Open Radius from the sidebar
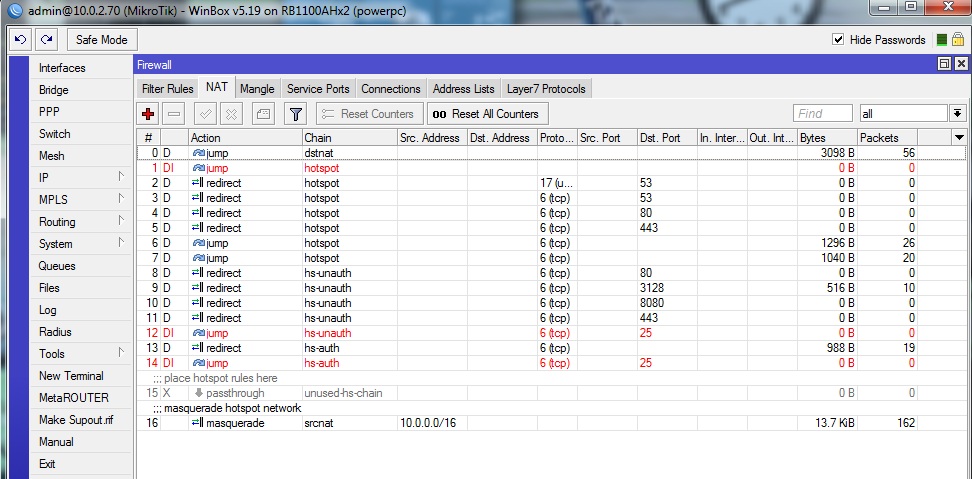 coord(81,332)
